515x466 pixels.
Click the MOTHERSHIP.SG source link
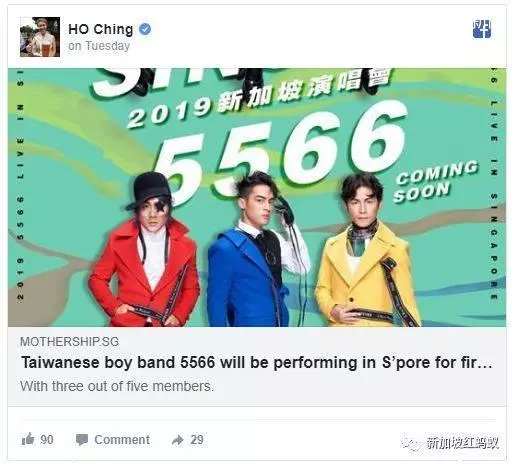coord(69,342)
